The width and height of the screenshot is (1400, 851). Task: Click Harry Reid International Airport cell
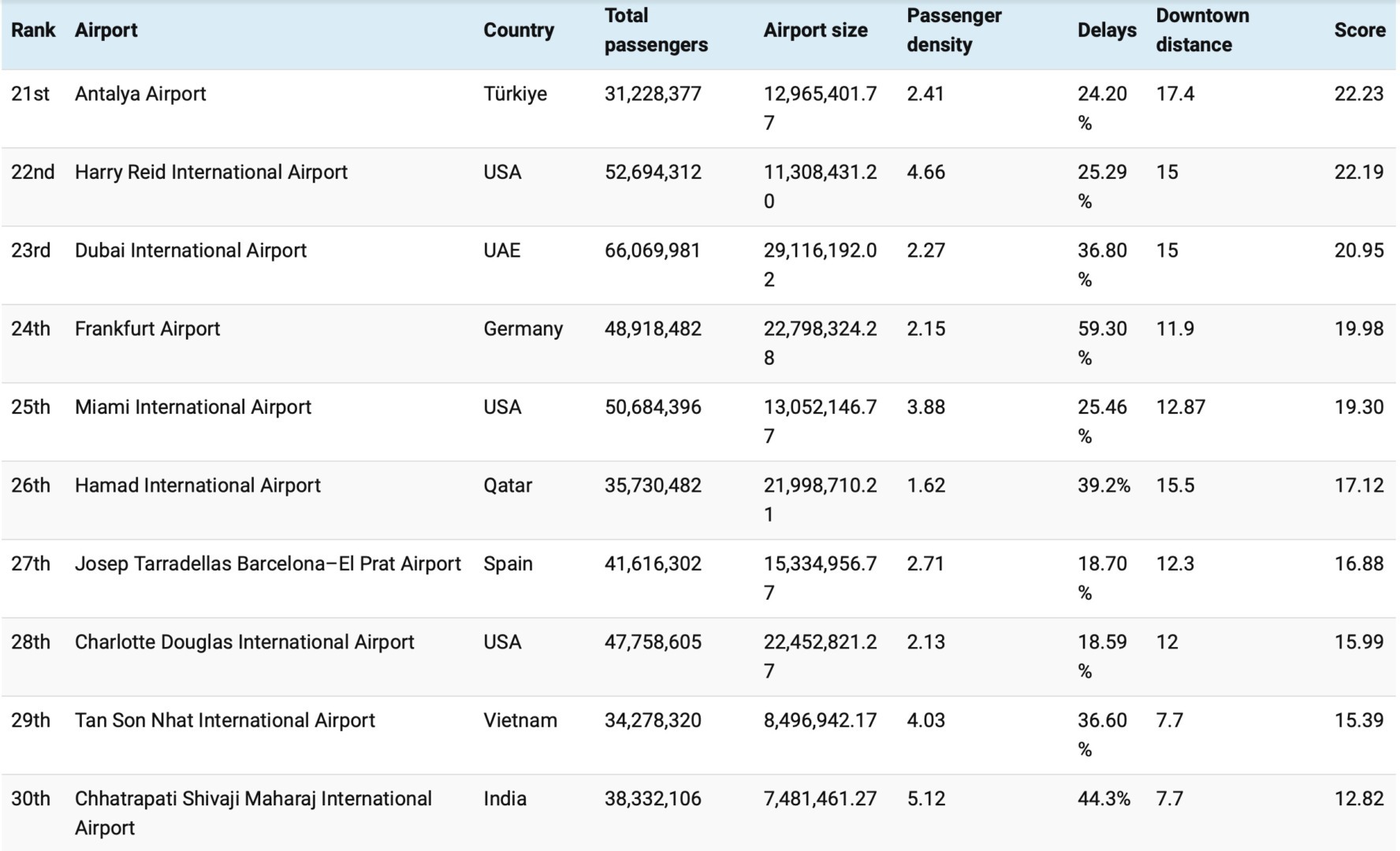tap(211, 172)
